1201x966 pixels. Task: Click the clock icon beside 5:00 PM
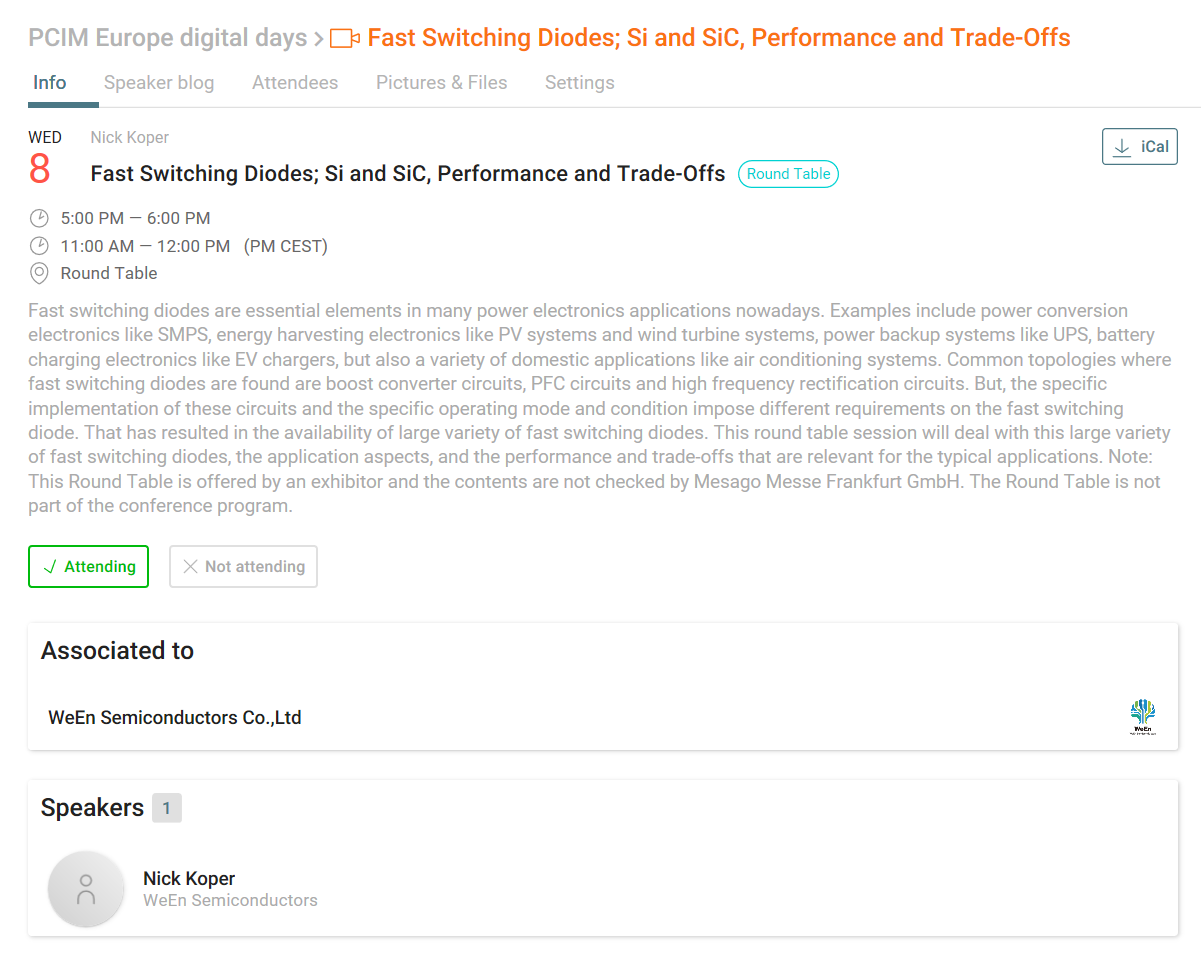pos(39,218)
